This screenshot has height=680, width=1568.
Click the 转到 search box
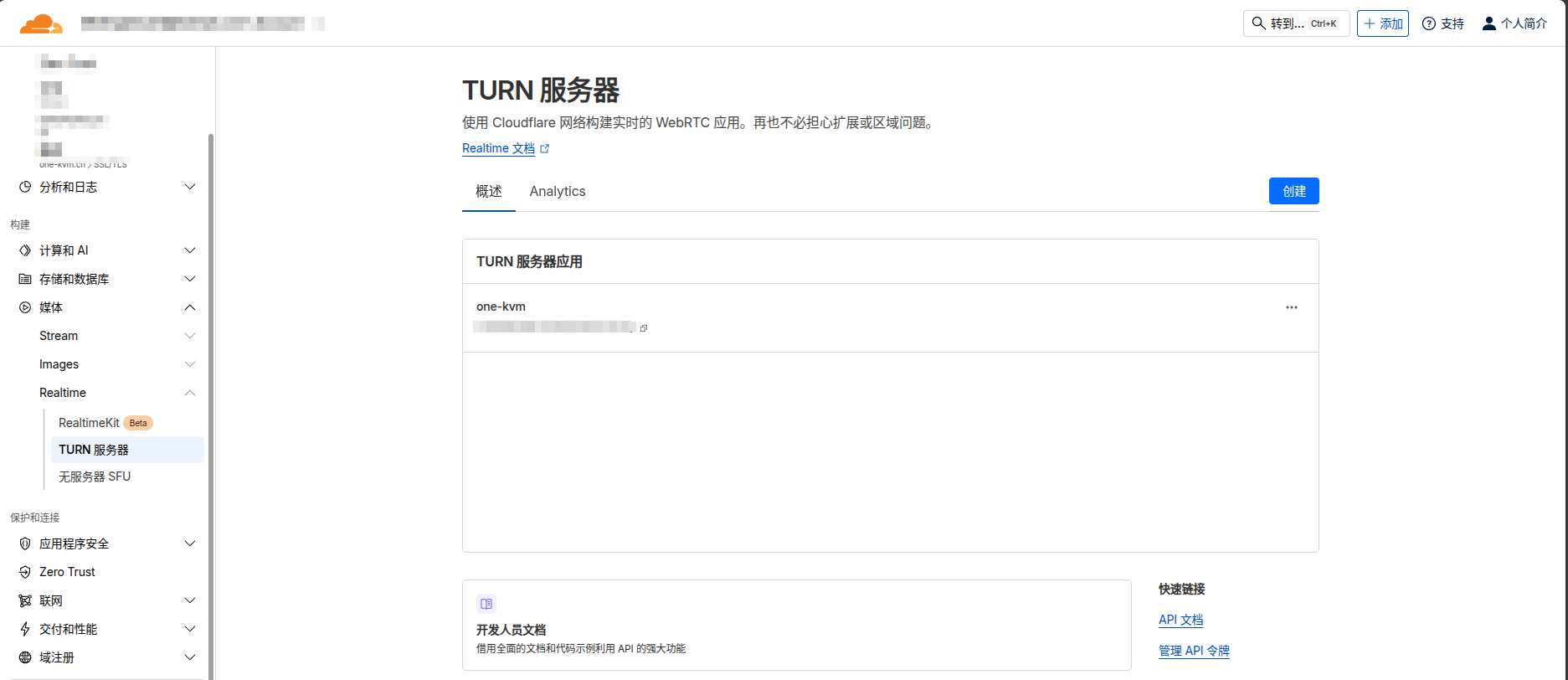[x=1295, y=23]
